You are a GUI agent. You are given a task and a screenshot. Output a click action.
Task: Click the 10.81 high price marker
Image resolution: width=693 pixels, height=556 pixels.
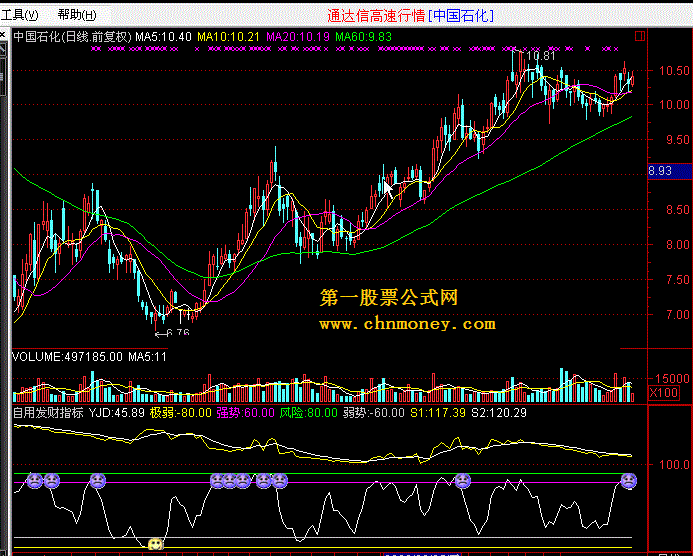[x=541, y=56]
